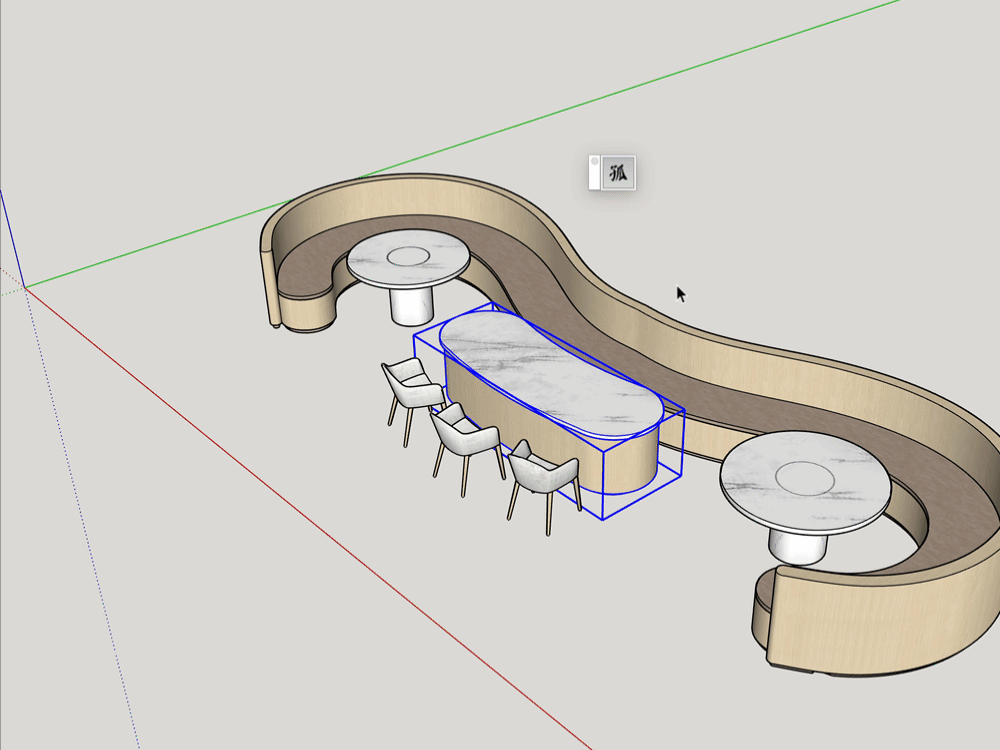1000x750 pixels.
Task: Click the 孤 plugin toolbar button
Action: pos(619,173)
